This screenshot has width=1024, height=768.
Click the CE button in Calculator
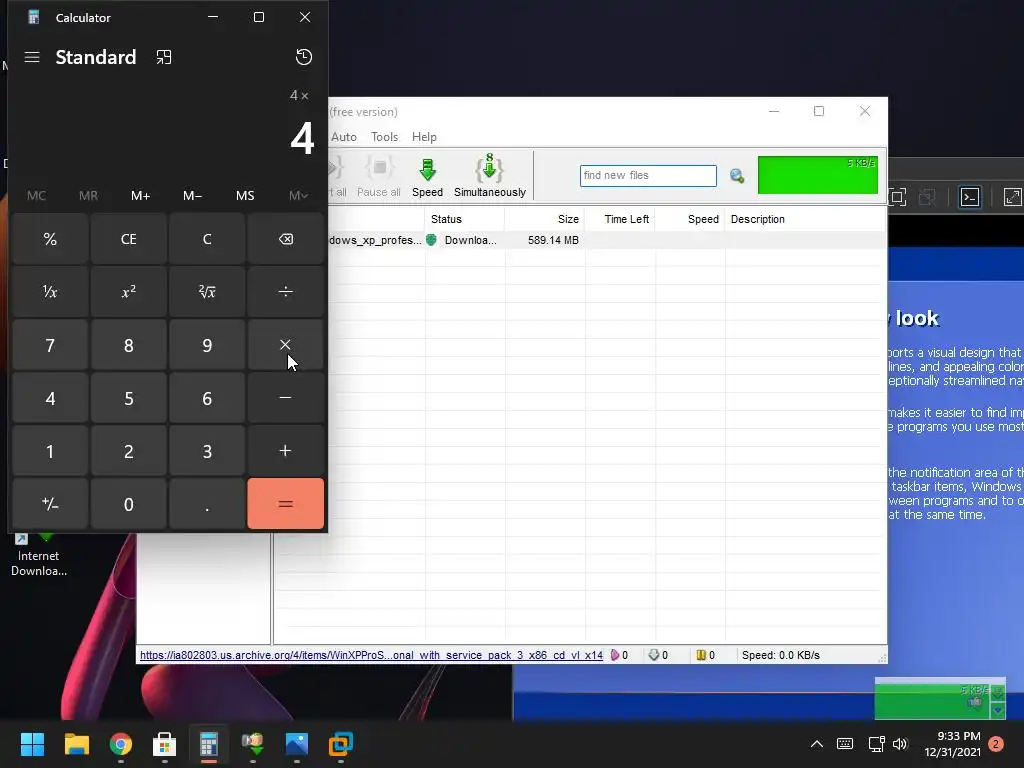[129, 239]
